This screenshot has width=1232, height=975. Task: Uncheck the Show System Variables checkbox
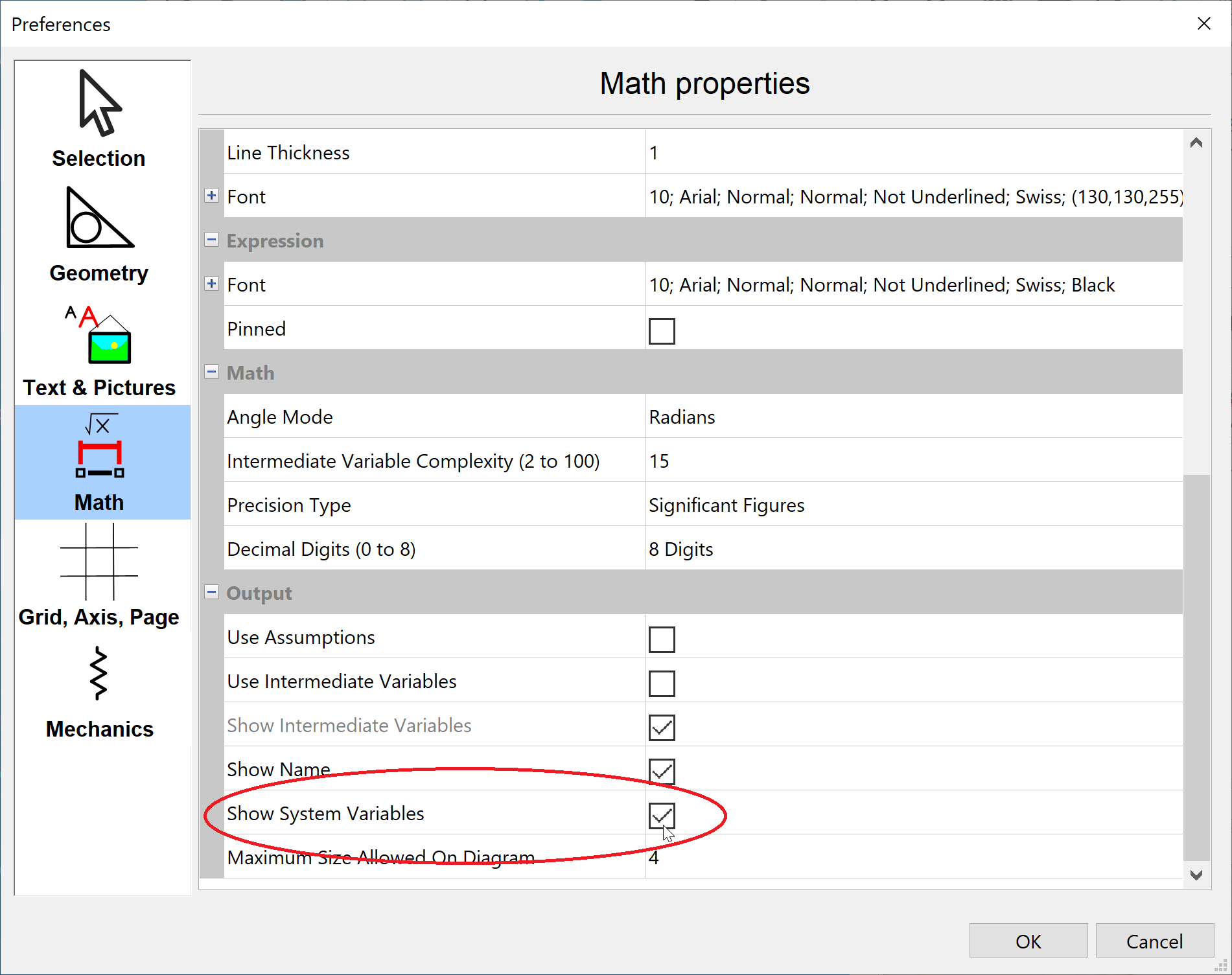click(661, 816)
